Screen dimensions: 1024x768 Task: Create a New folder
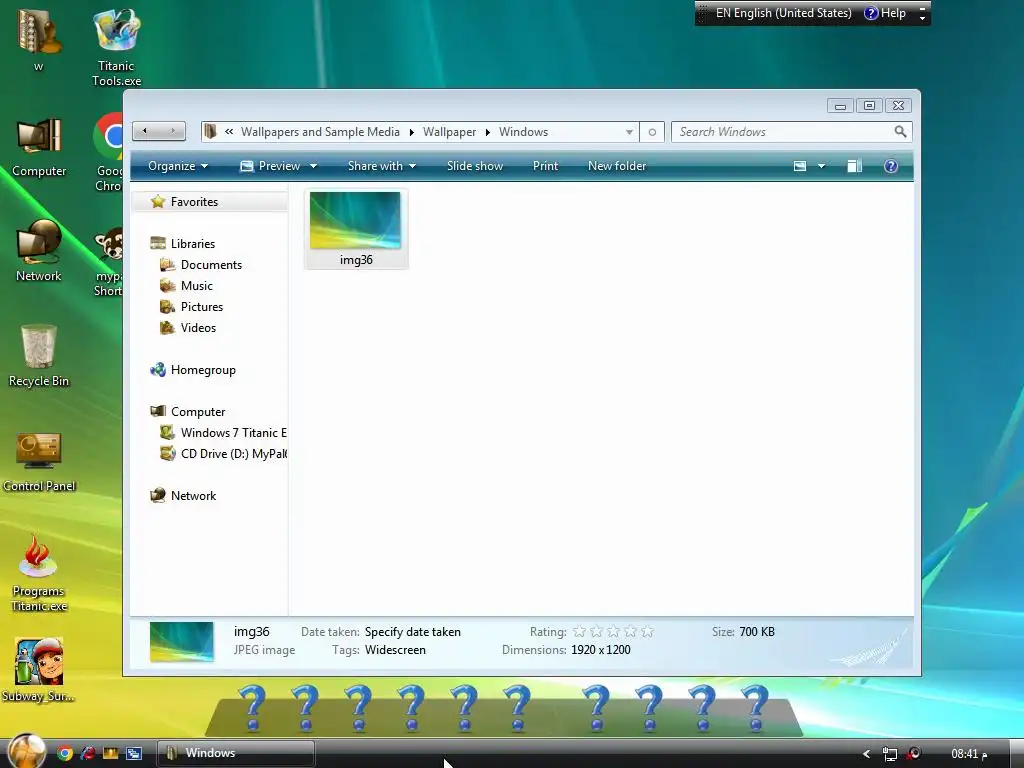coord(617,166)
